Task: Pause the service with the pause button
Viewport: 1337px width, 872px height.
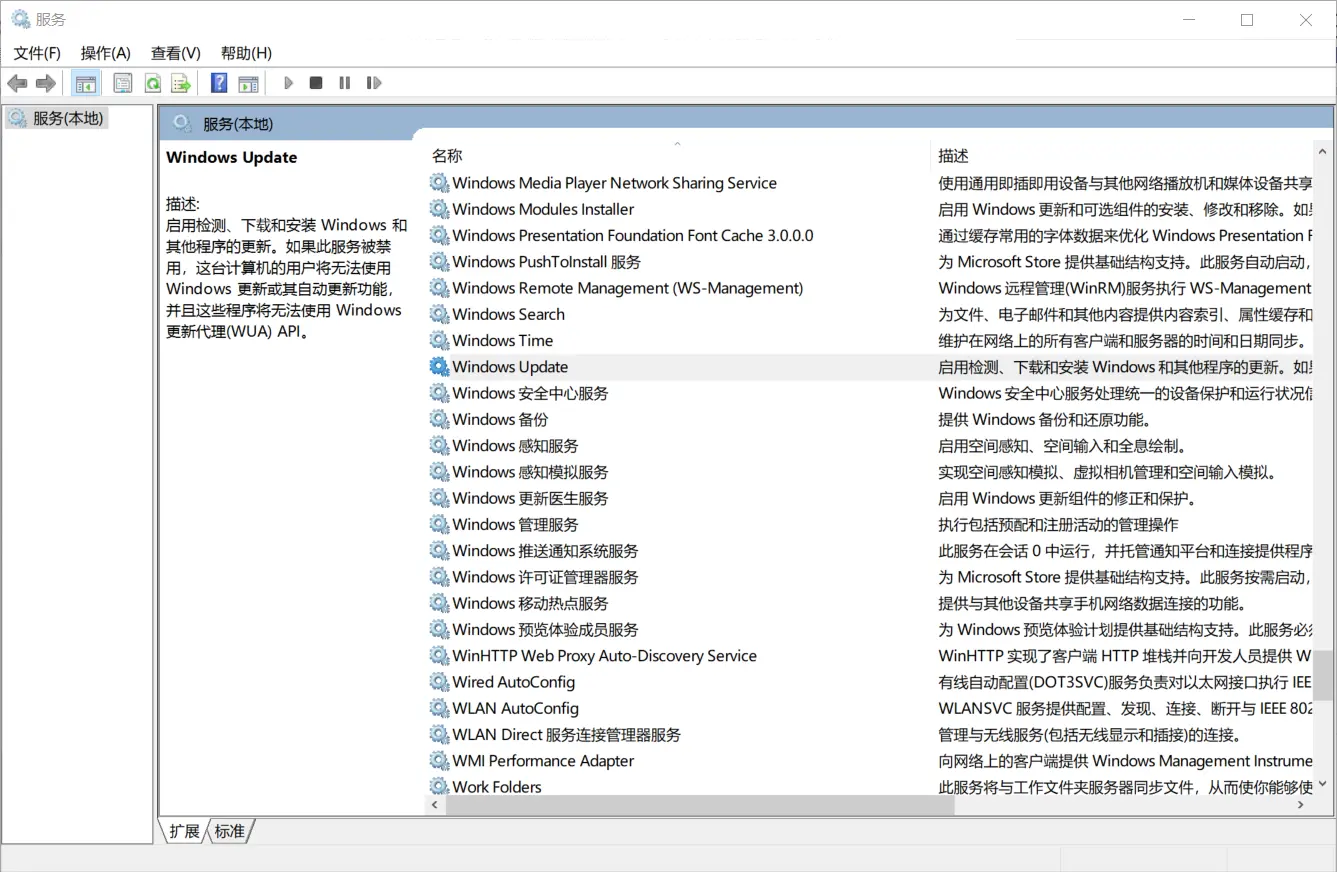Action: pyautogui.click(x=345, y=83)
